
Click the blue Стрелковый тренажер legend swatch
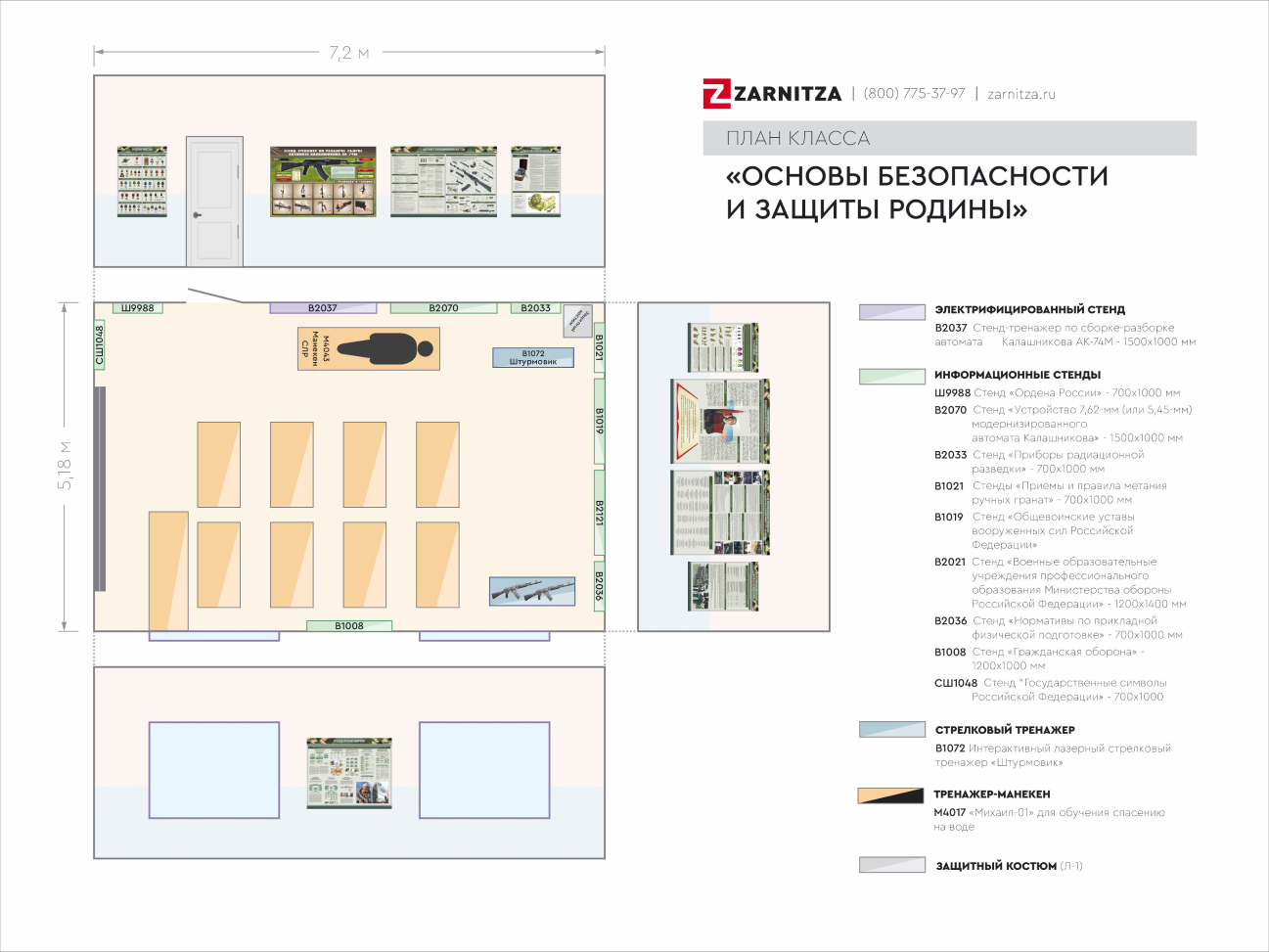tap(891, 729)
